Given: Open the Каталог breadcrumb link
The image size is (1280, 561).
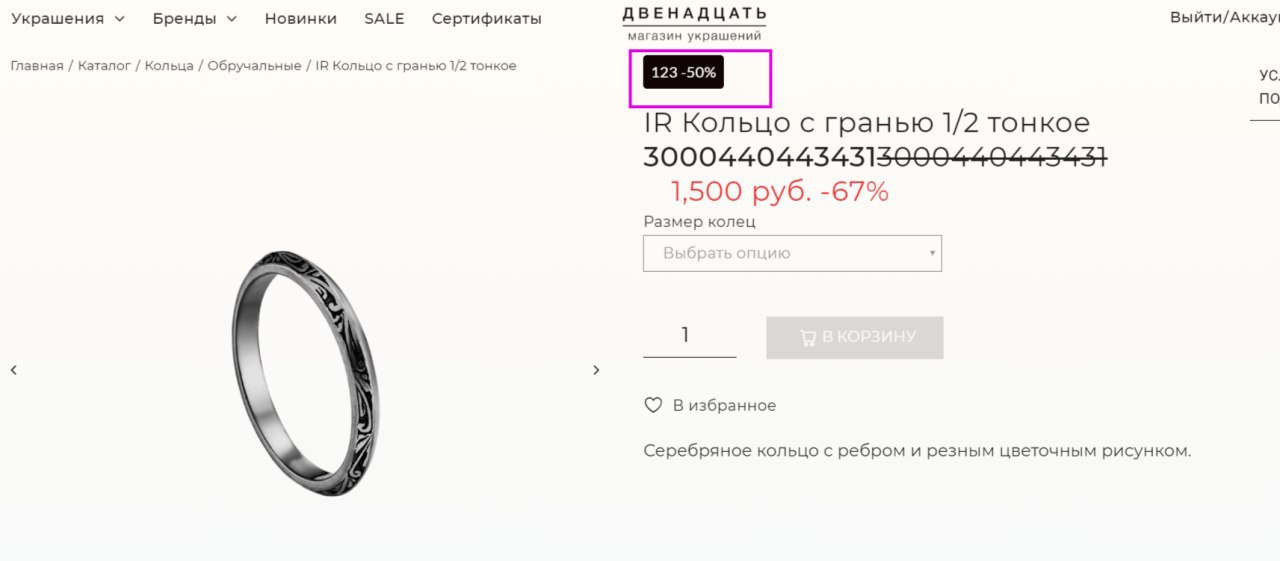Looking at the screenshot, I should coord(105,66).
